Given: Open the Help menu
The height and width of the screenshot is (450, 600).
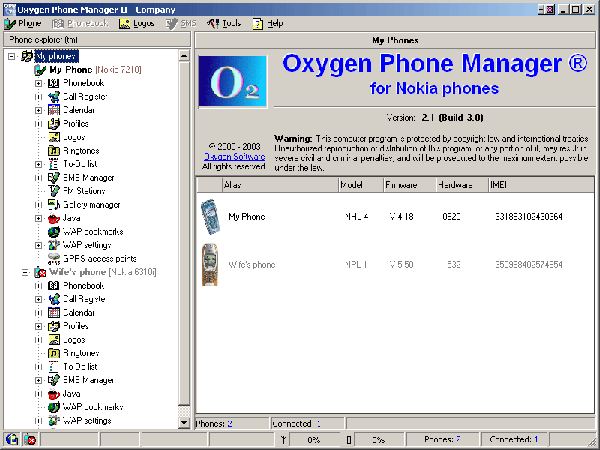Looking at the screenshot, I should 268,24.
